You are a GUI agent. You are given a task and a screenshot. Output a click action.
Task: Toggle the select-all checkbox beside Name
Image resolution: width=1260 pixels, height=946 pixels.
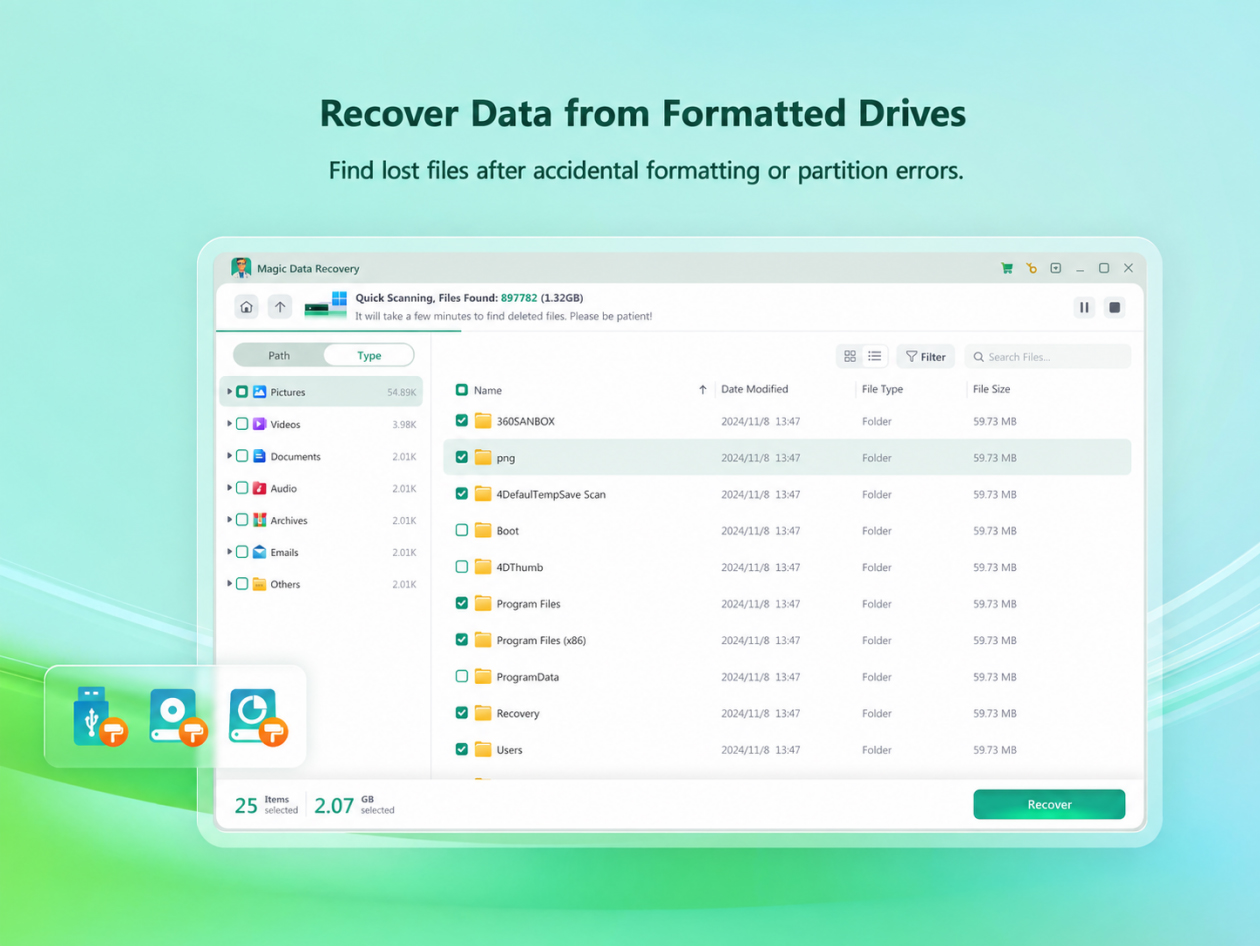[461, 390]
